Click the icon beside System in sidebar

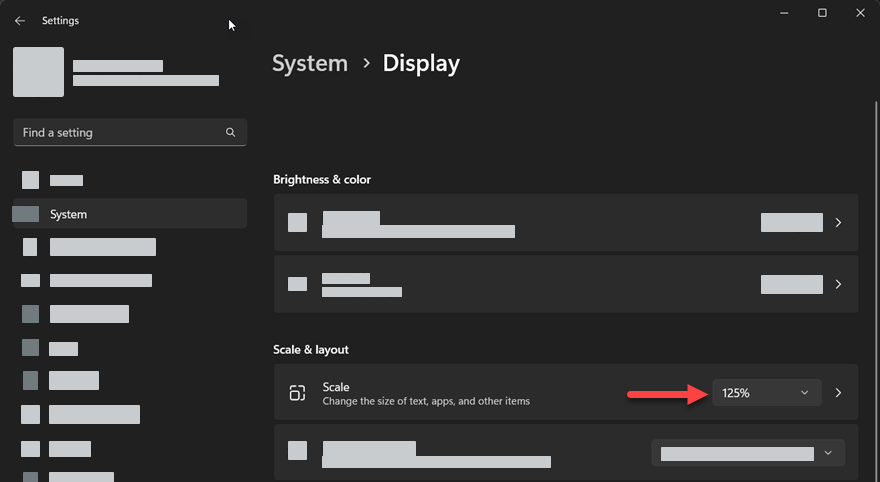(26, 214)
